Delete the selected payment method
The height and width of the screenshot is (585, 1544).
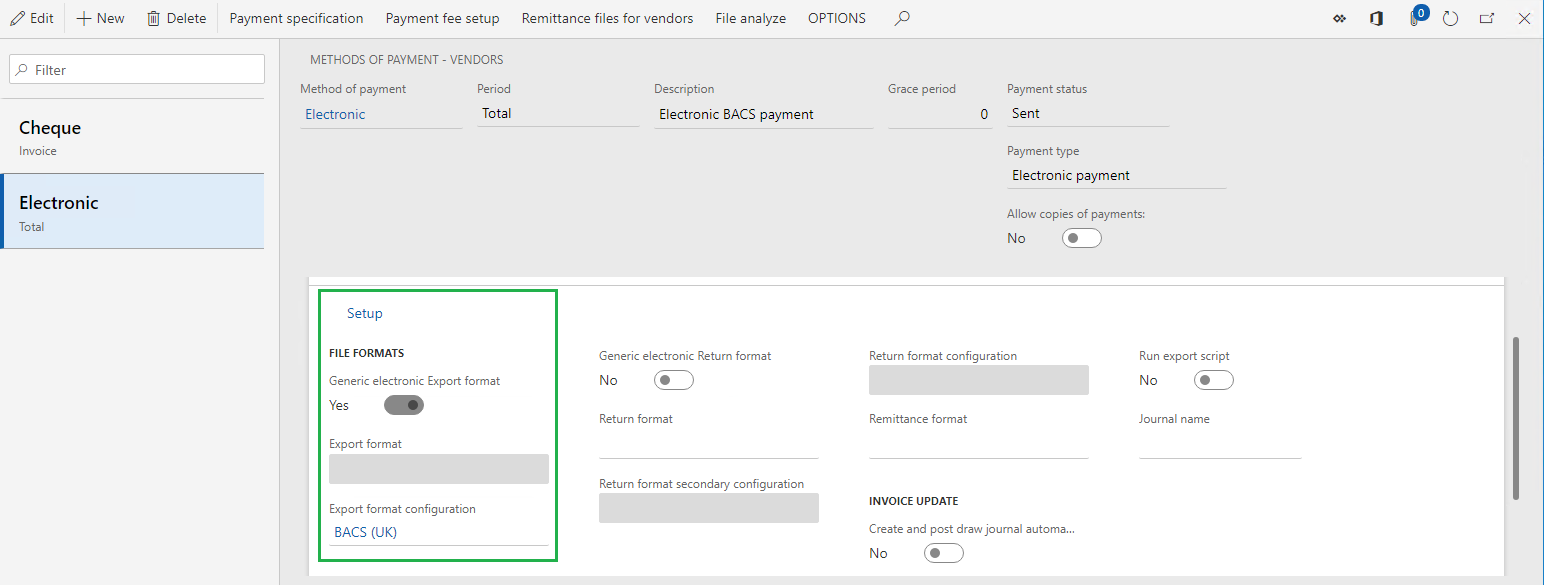(176, 18)
